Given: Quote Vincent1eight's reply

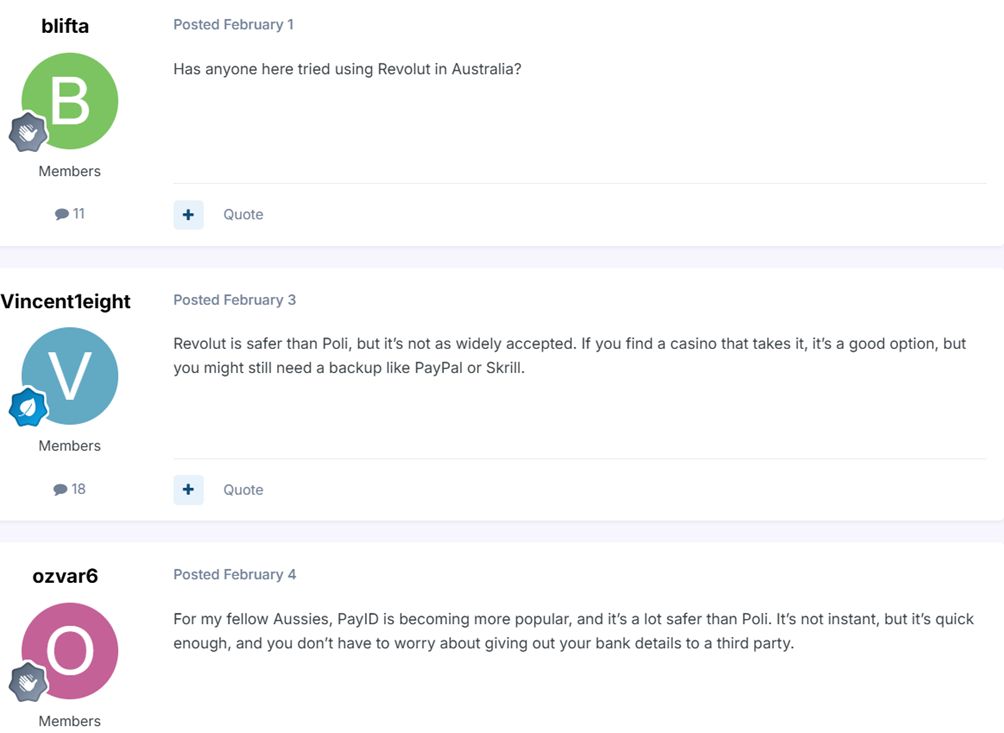Looking at the screenshot, I should 243,489.
